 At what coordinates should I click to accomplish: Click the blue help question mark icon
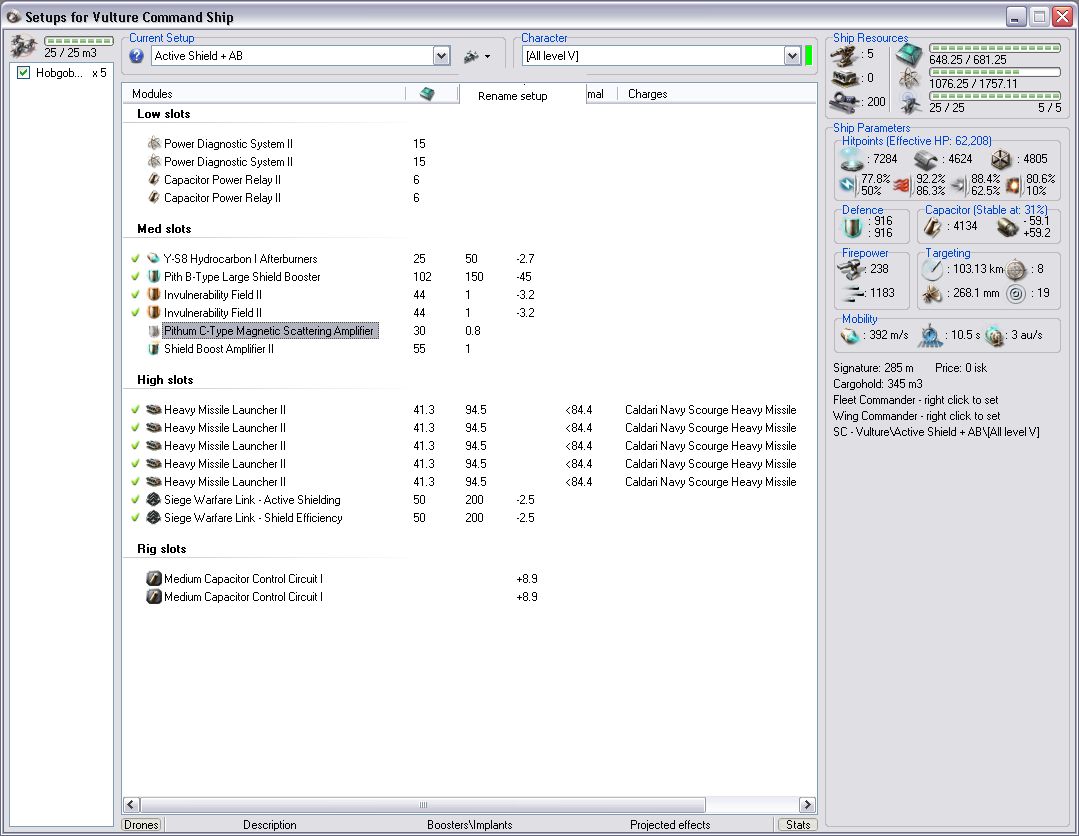coord(137,56)
